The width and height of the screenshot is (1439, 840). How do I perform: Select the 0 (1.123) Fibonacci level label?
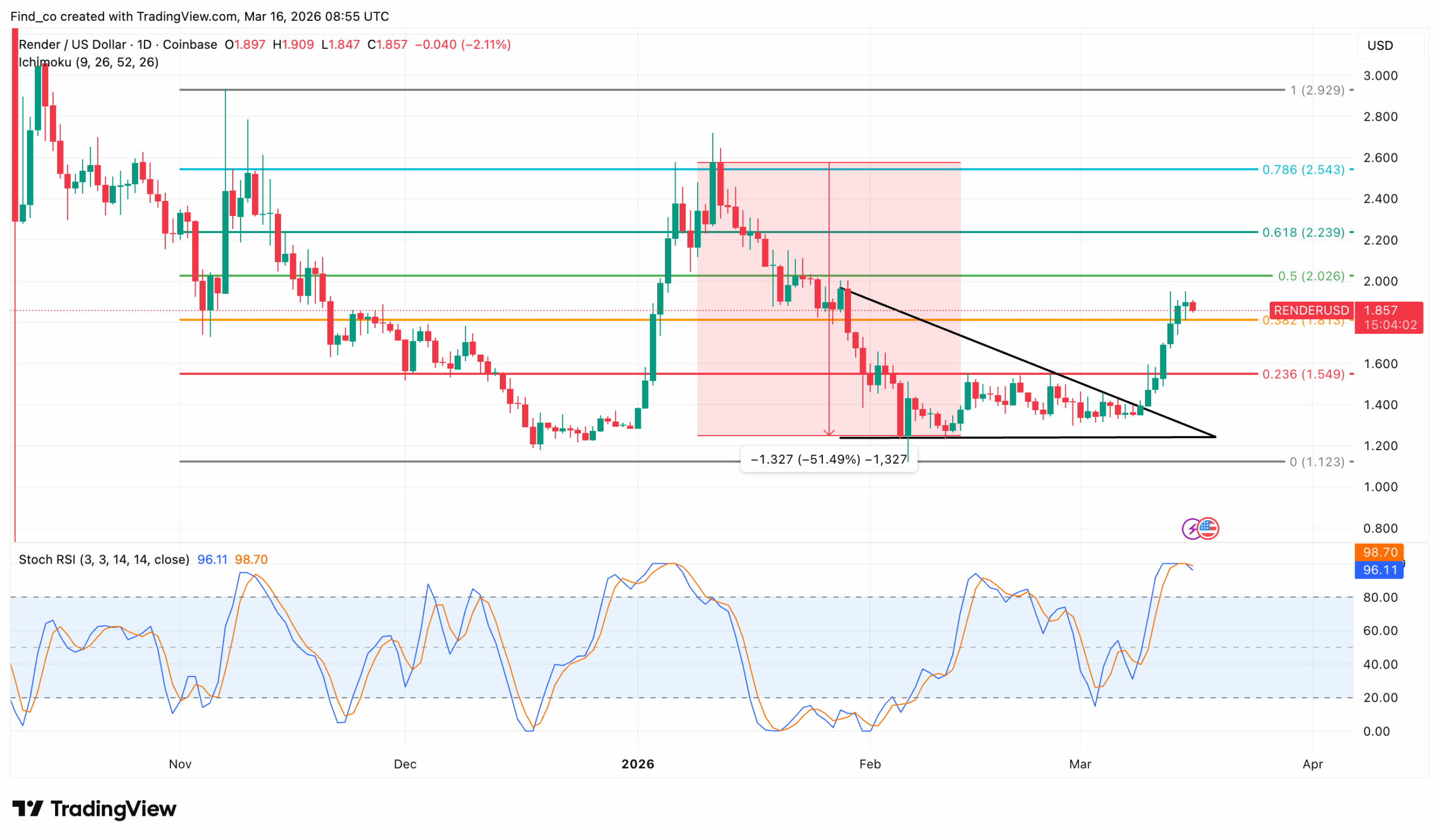pyautogui.click(x=1317, y=462)
